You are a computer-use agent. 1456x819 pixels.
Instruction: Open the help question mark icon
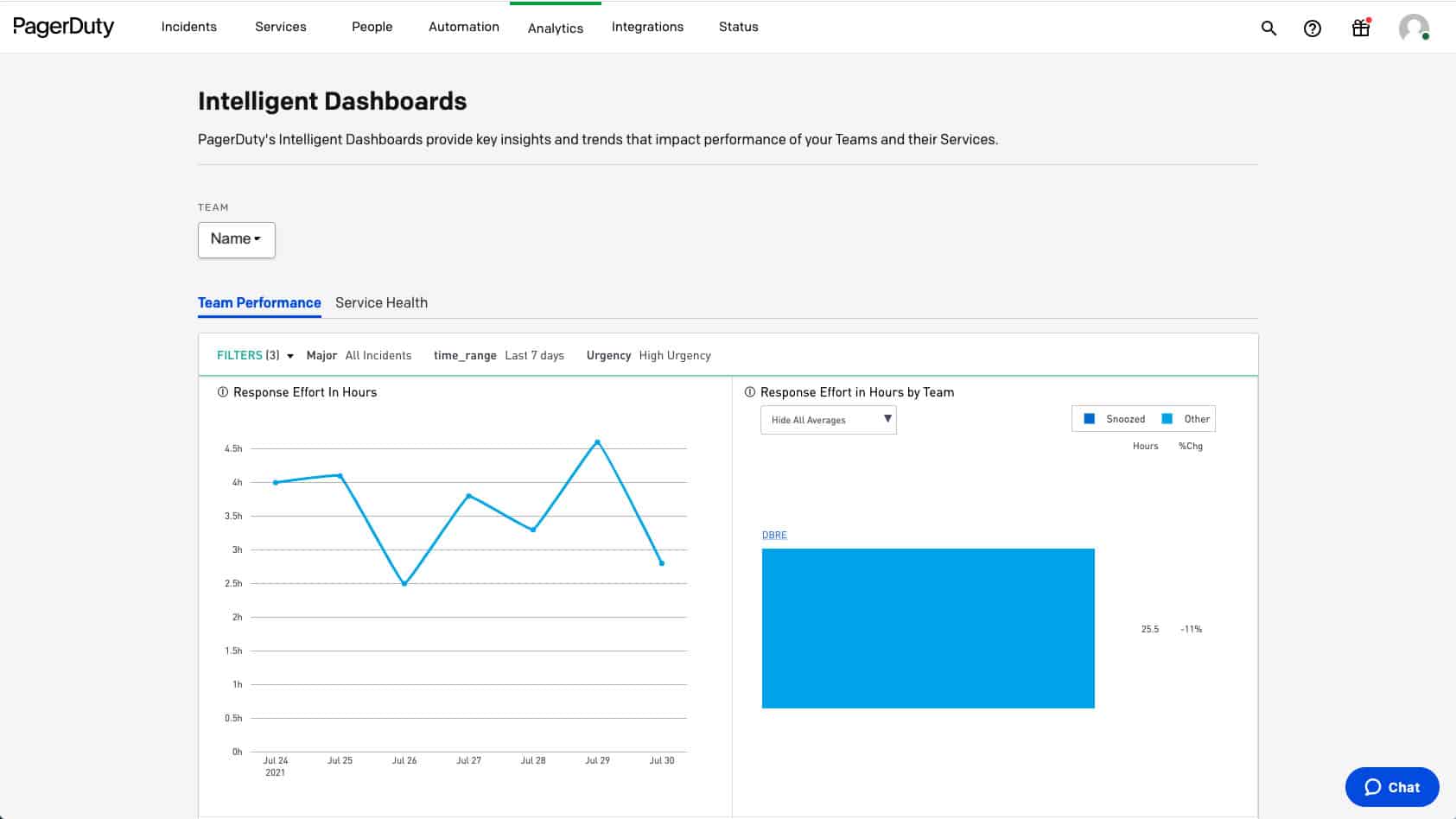1312,28
